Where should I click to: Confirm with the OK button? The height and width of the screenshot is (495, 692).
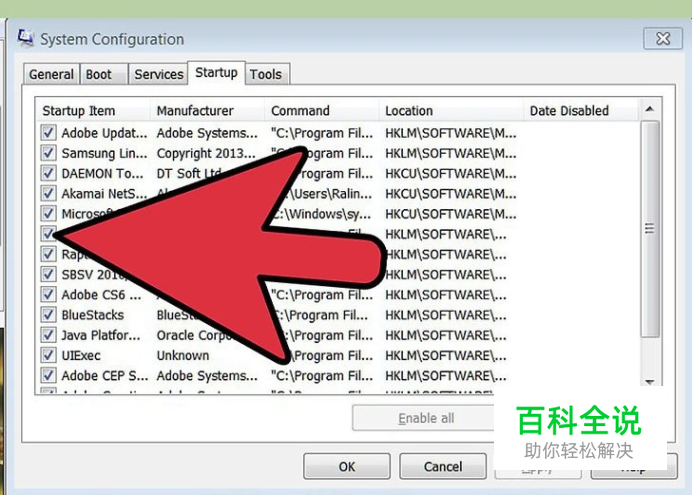347,466
